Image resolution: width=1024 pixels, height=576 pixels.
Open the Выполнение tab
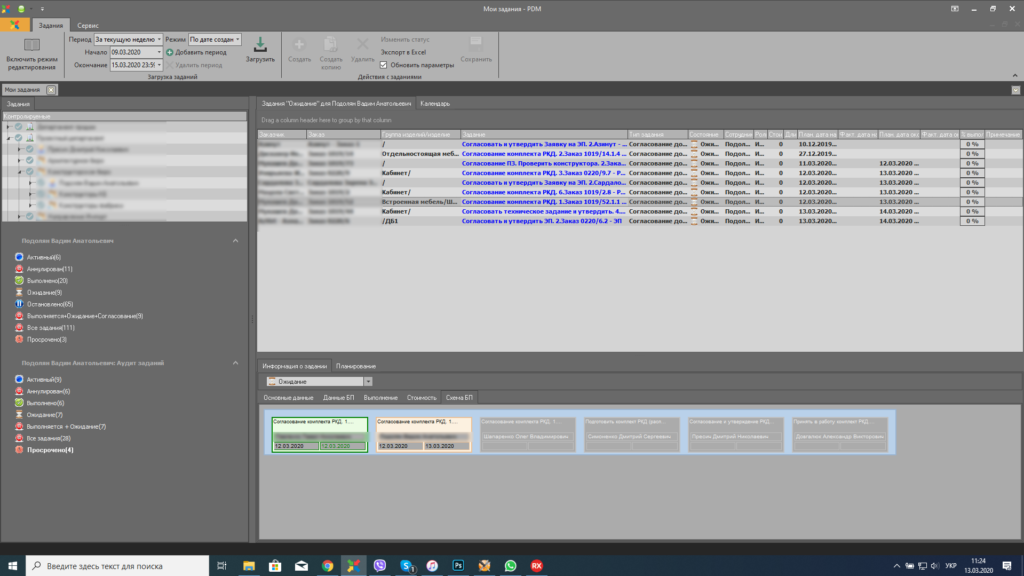(x=381, y=398)
